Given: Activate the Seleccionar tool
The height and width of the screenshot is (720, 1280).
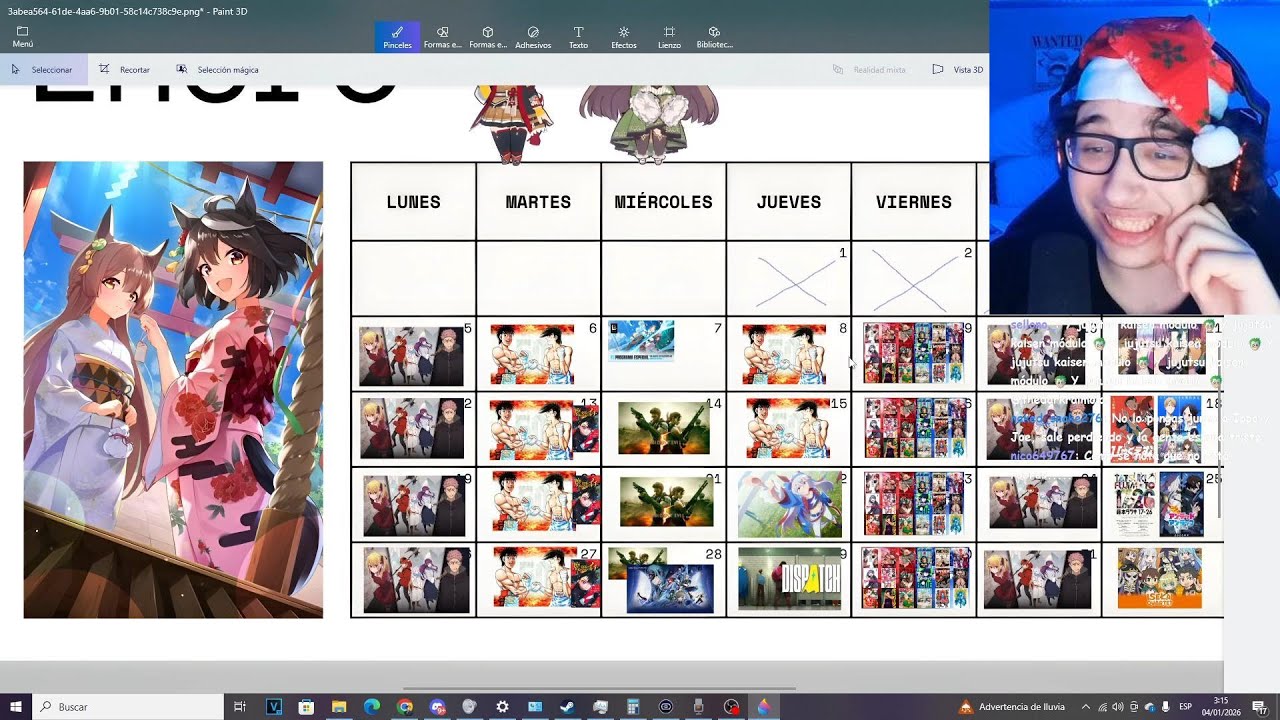Looking at the screenshot, I should click(x=42, y=70).
